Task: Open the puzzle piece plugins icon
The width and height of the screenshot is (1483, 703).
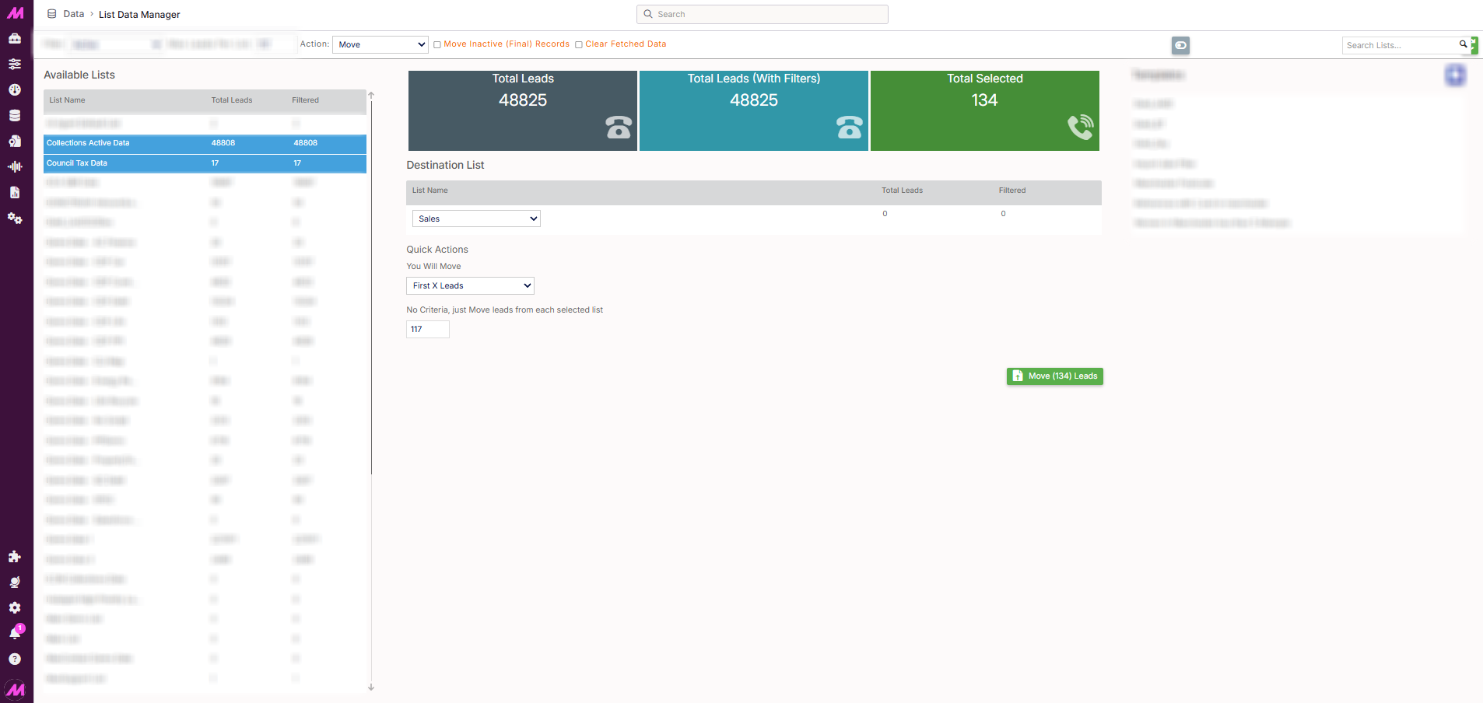Action: [x=15, y=557]
